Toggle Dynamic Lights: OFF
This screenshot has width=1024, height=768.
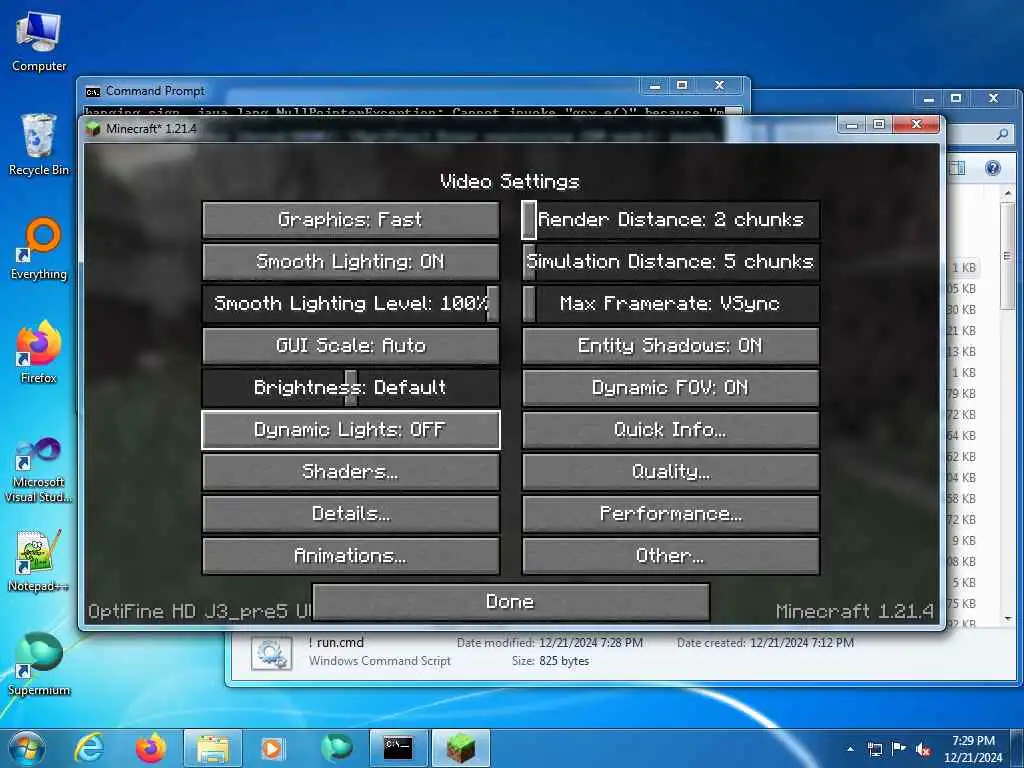pyautogui.click(x=351, y=430)
